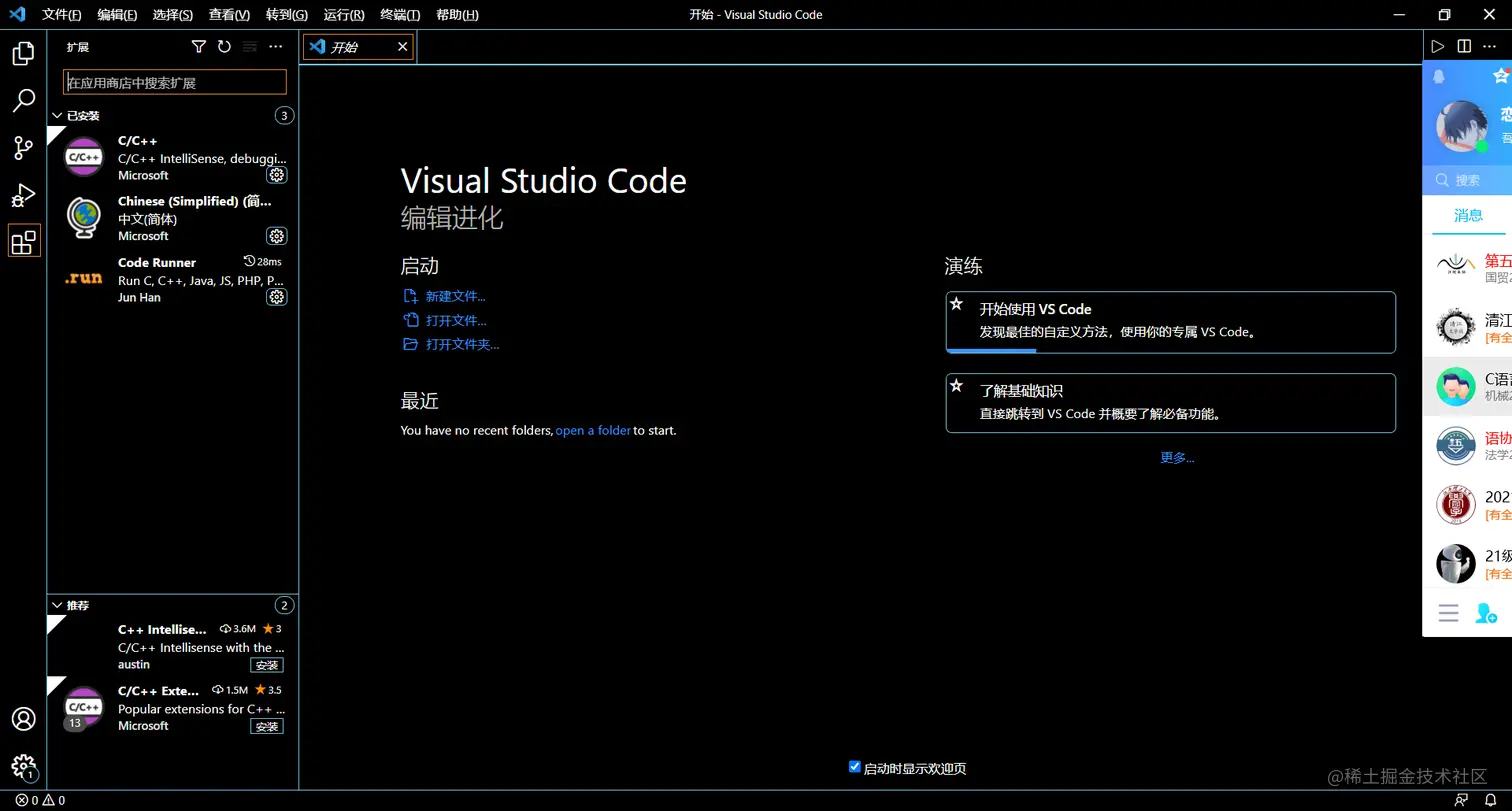The height and width of the screenshot is (811, 1512).
Task: Click 打开文件 open file link
Action: pos(456,320)
